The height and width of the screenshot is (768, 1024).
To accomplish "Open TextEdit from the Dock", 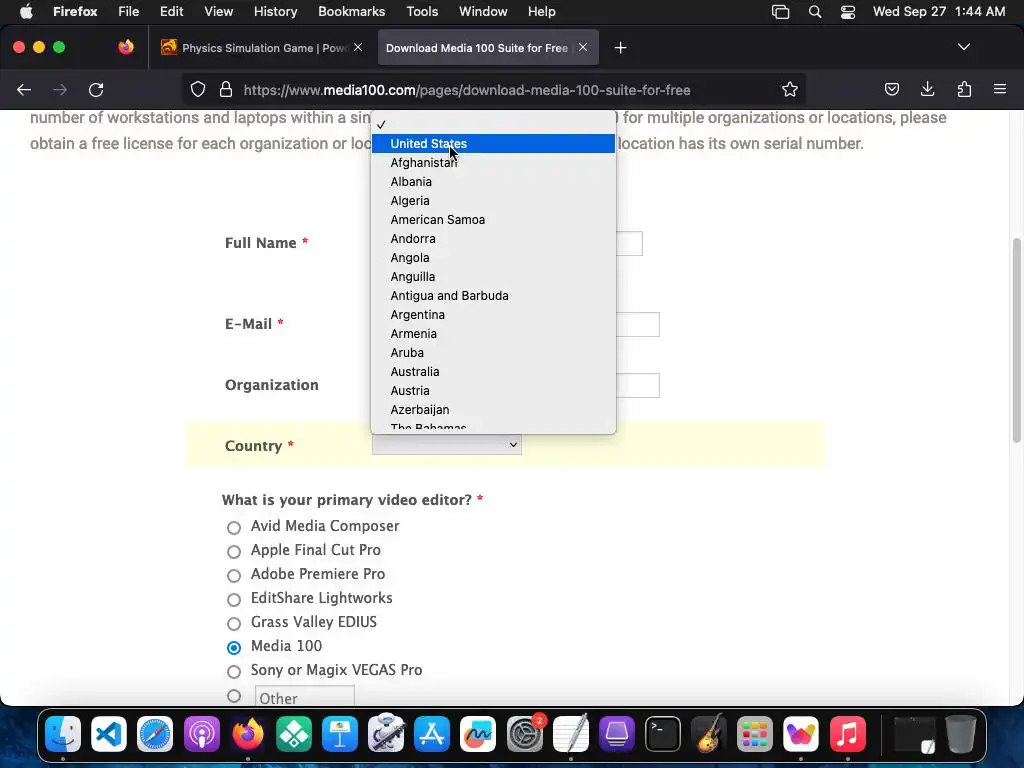I will click(x=571, y=733).
